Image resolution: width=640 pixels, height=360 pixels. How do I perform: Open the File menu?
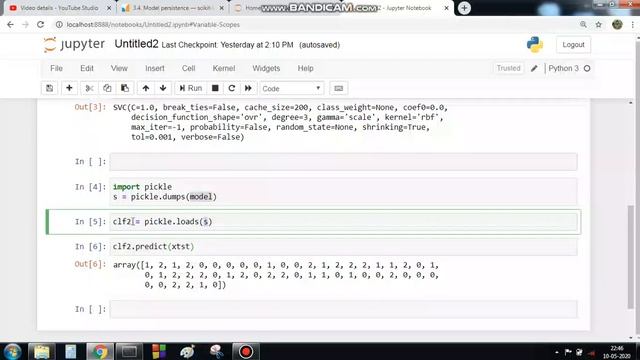tap(56, 68)
